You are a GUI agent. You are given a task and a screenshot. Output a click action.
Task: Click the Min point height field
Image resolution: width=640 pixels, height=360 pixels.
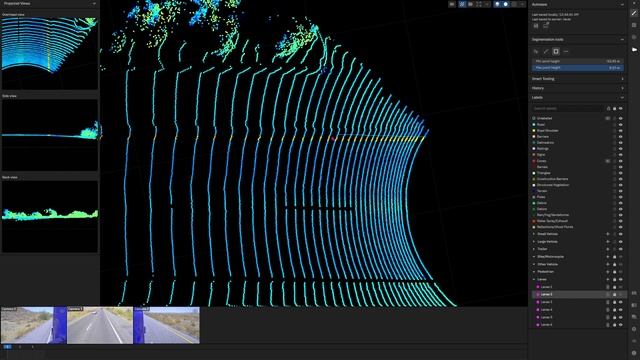578,61
